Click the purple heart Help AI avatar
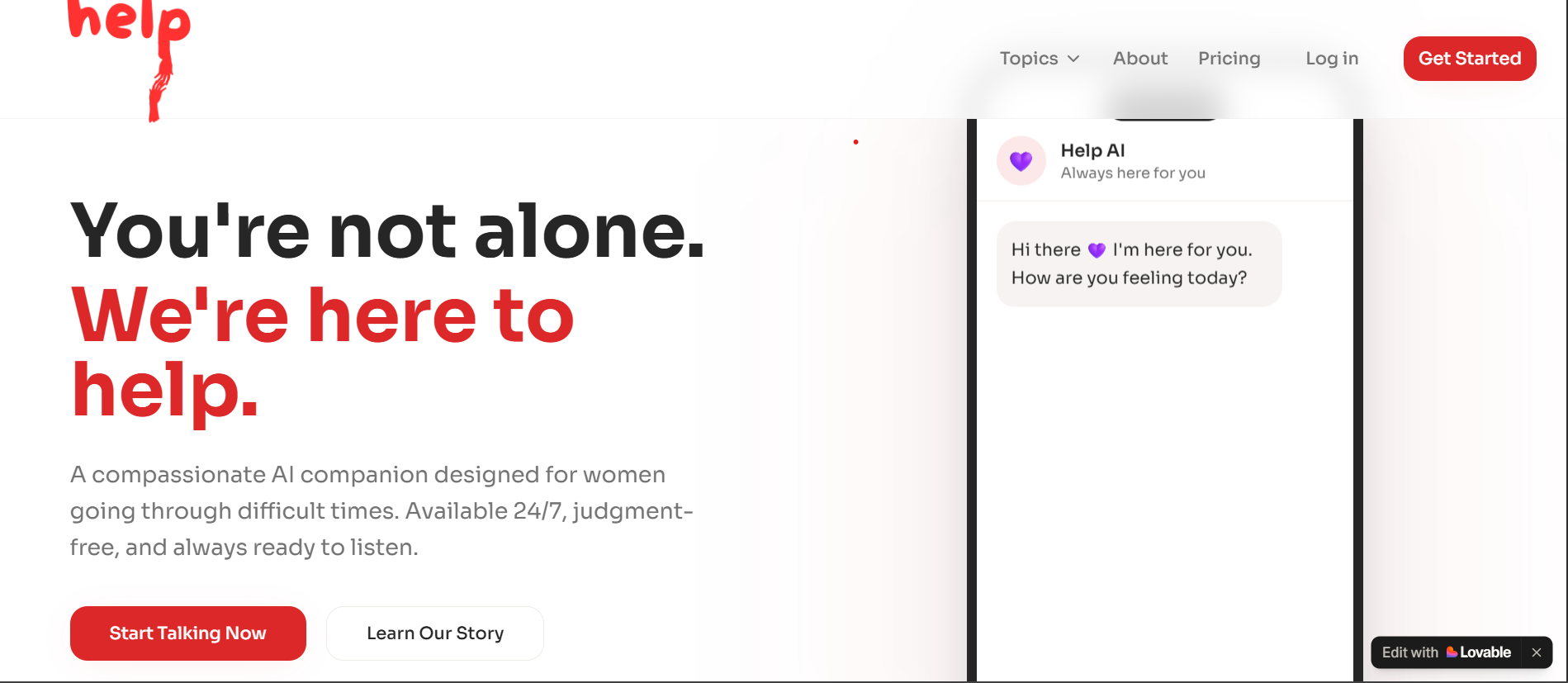 1021,161
